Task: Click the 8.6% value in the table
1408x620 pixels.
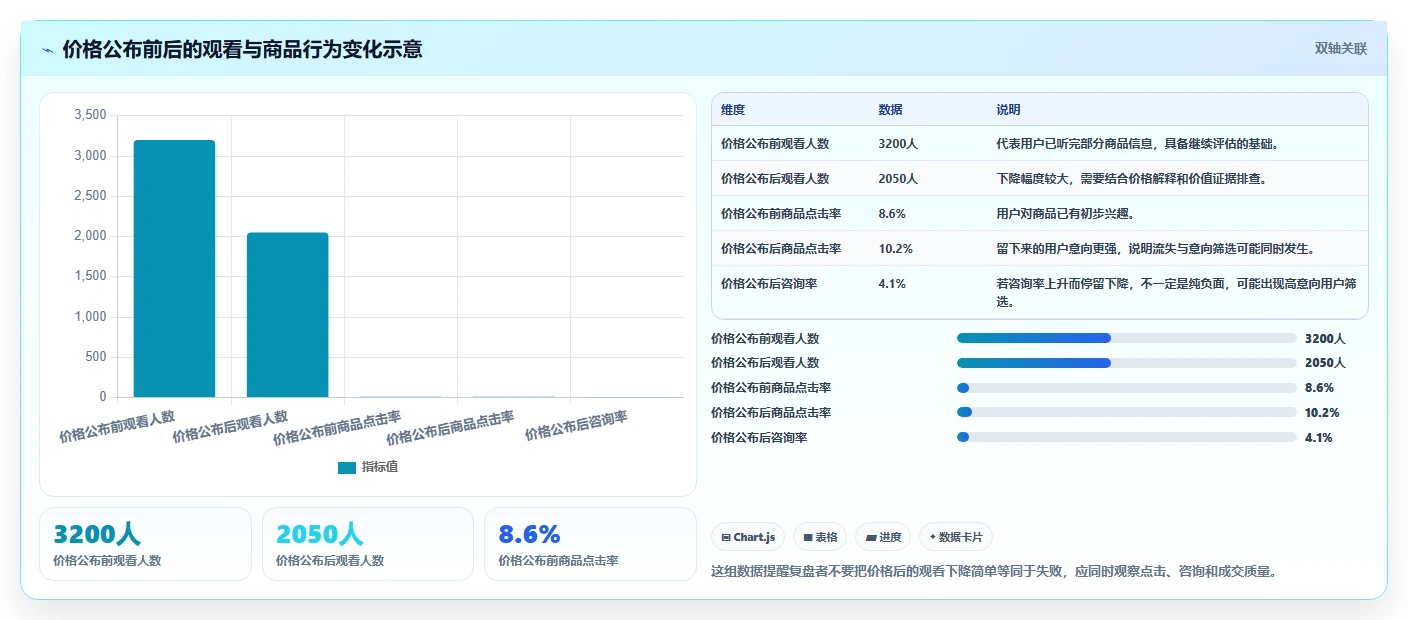Action: coord(892,213)
